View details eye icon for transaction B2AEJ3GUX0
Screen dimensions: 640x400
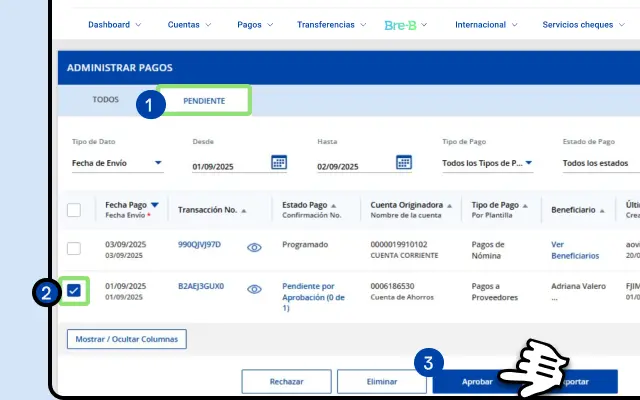point(254,289)
